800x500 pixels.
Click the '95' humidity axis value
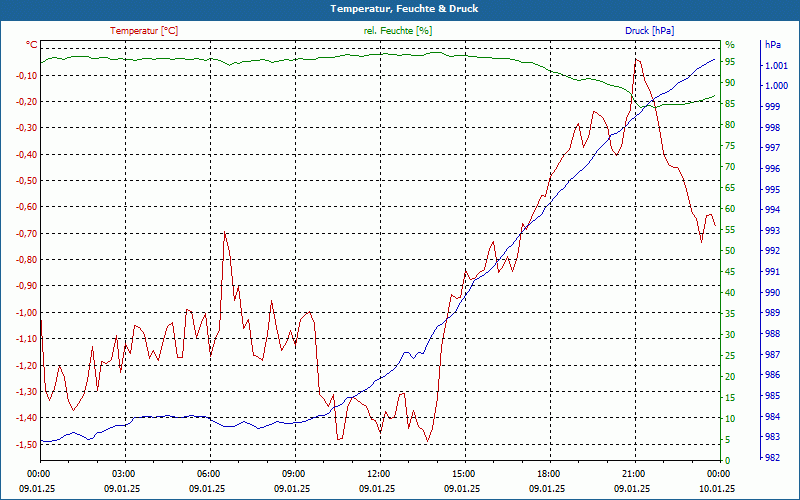(x=730, y=62)
